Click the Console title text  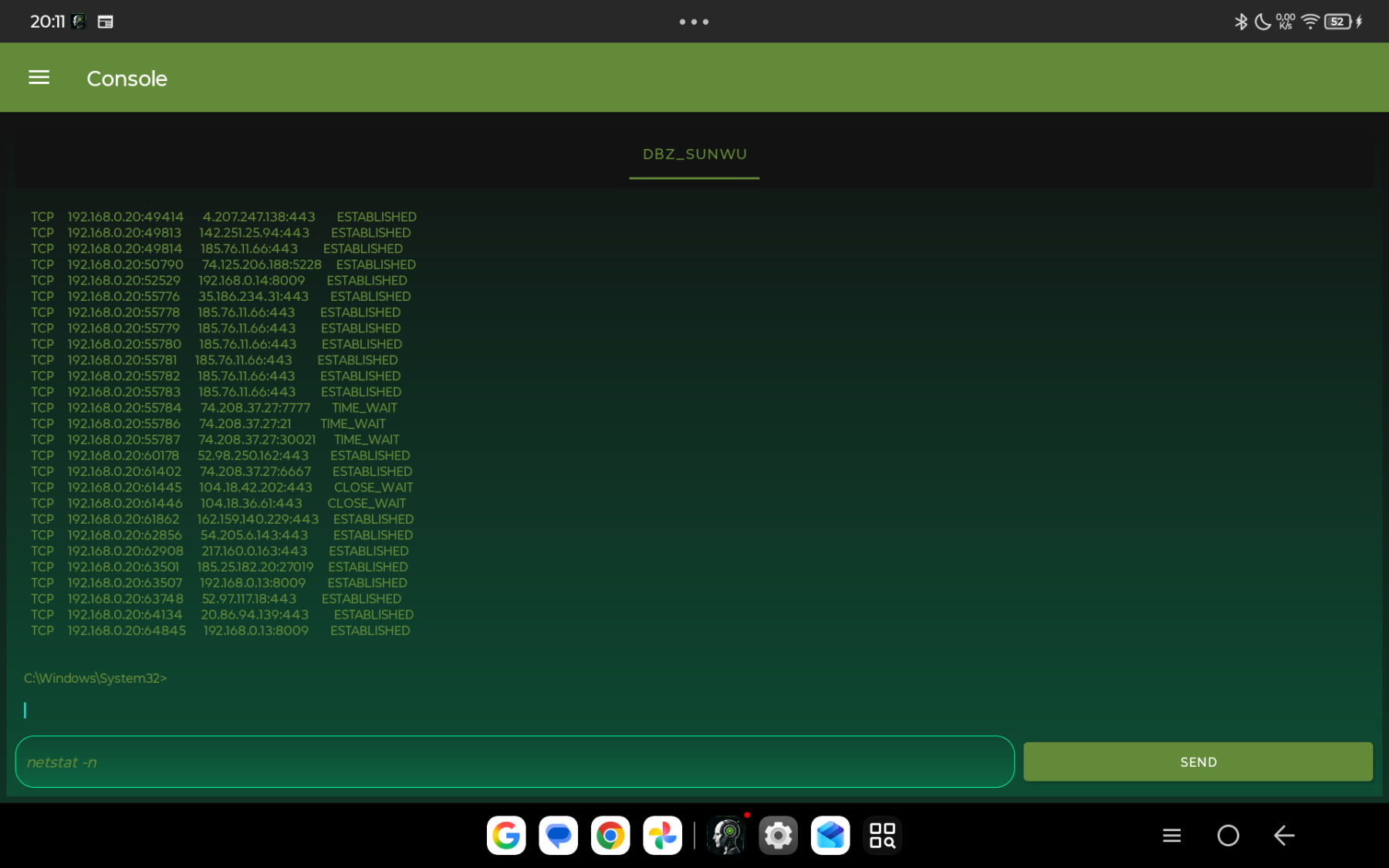click(127, 79)
